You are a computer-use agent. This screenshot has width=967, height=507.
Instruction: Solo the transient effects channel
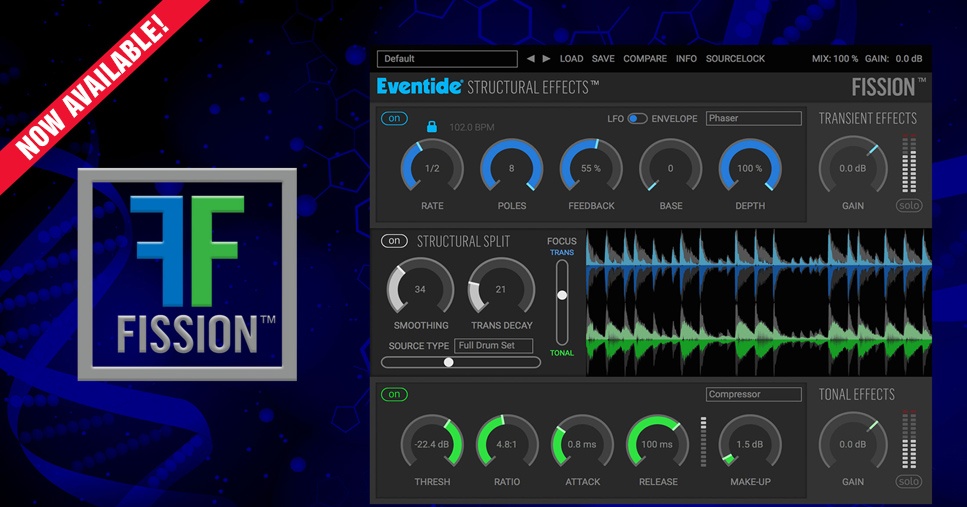click(909, 206)
